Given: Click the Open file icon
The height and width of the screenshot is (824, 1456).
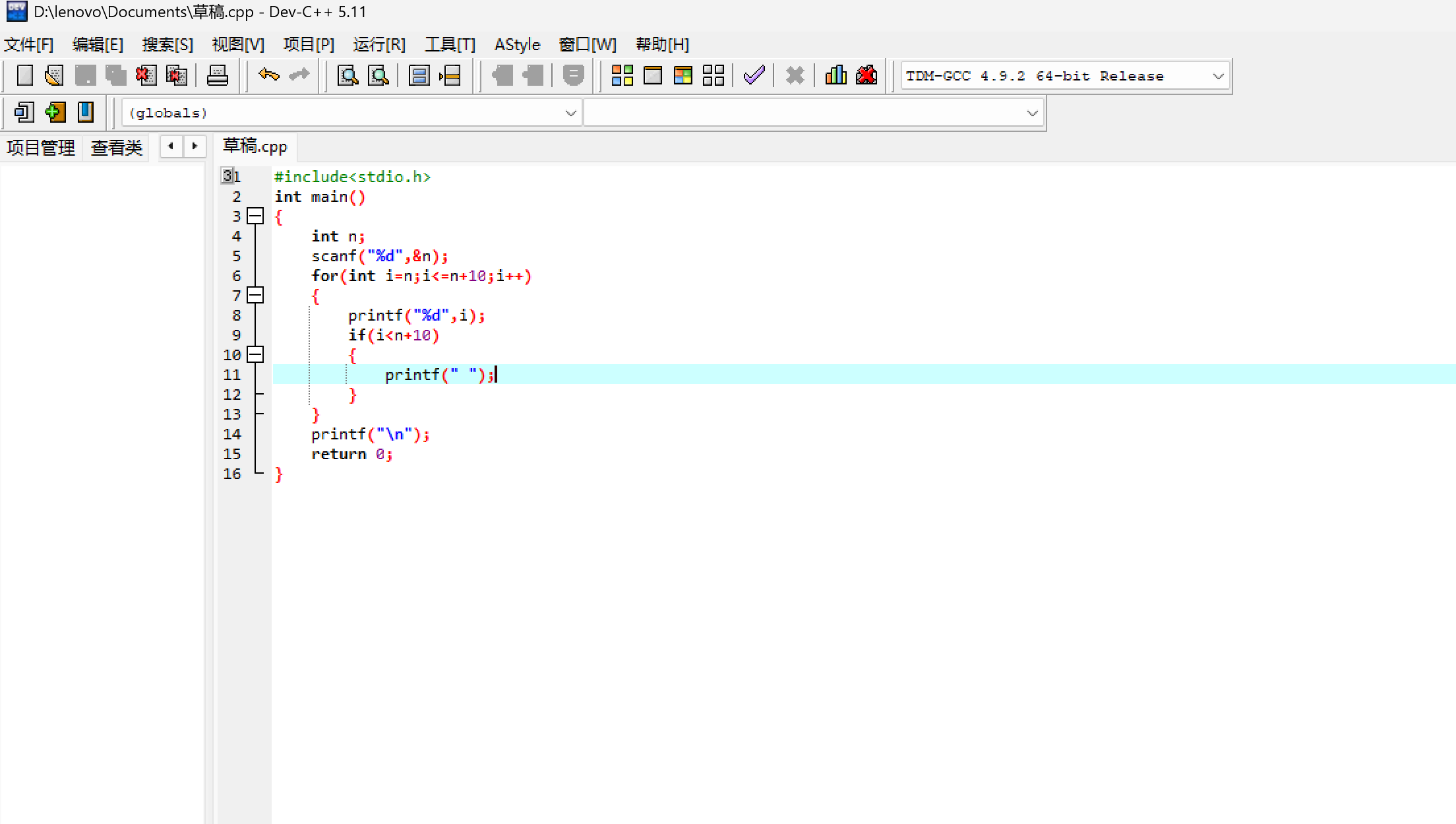Looking at the screenshot, I should [x=54, y=75].
